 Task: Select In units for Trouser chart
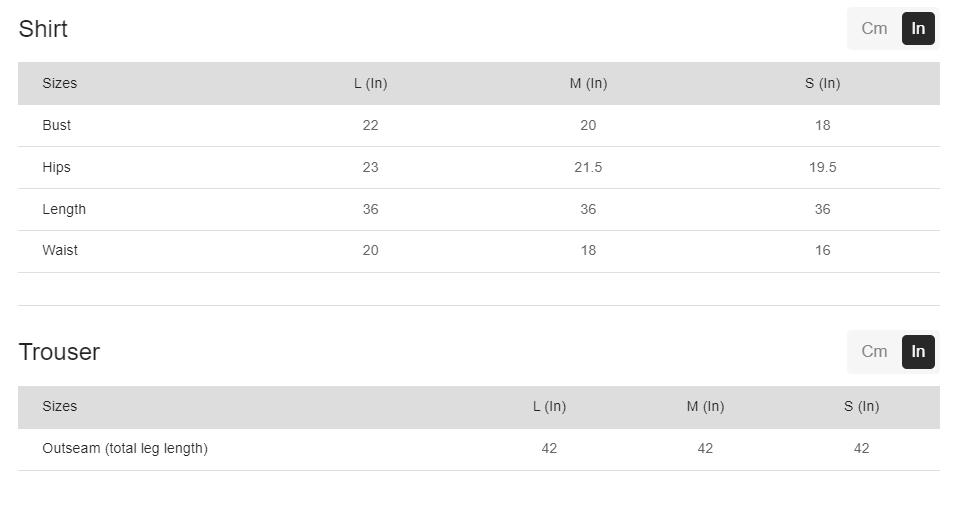(x=918, y=352)
